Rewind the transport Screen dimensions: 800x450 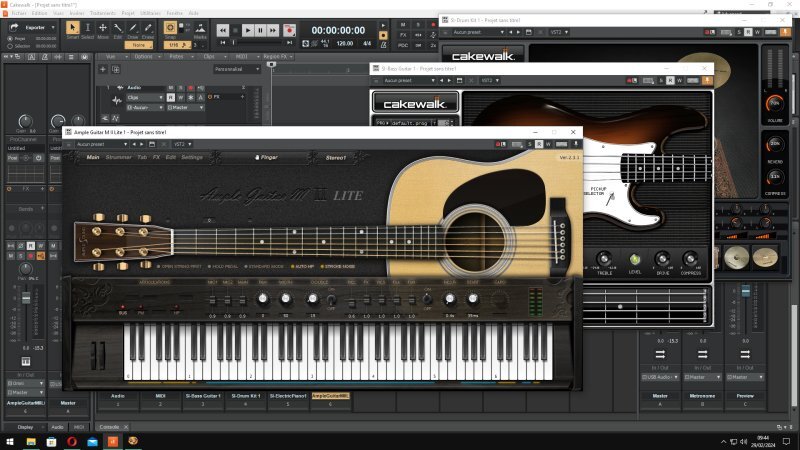[x=222, y=31]
